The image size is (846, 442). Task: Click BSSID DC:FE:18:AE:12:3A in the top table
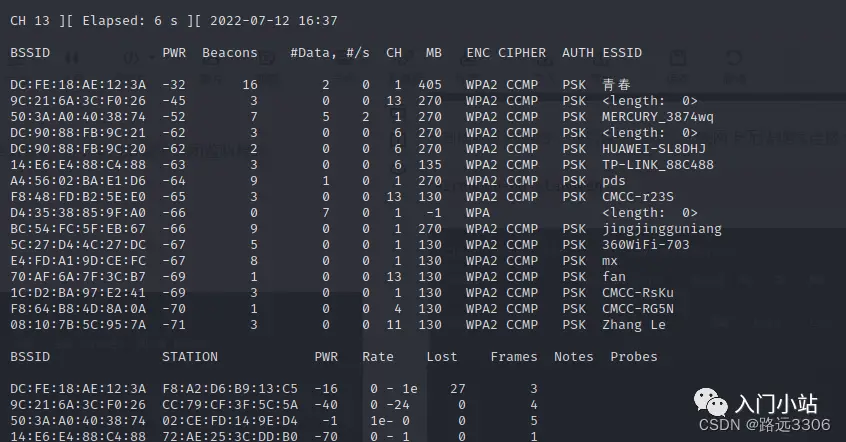[x=78, y=85]
